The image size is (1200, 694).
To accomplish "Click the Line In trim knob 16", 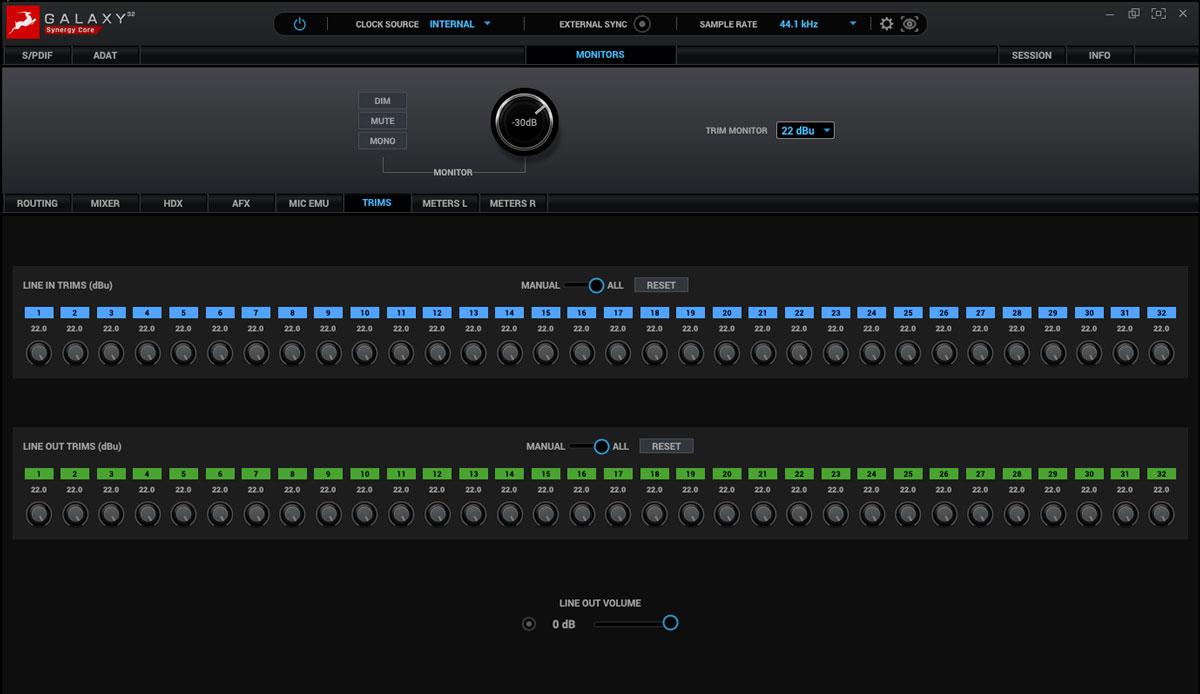I will 581,353.
